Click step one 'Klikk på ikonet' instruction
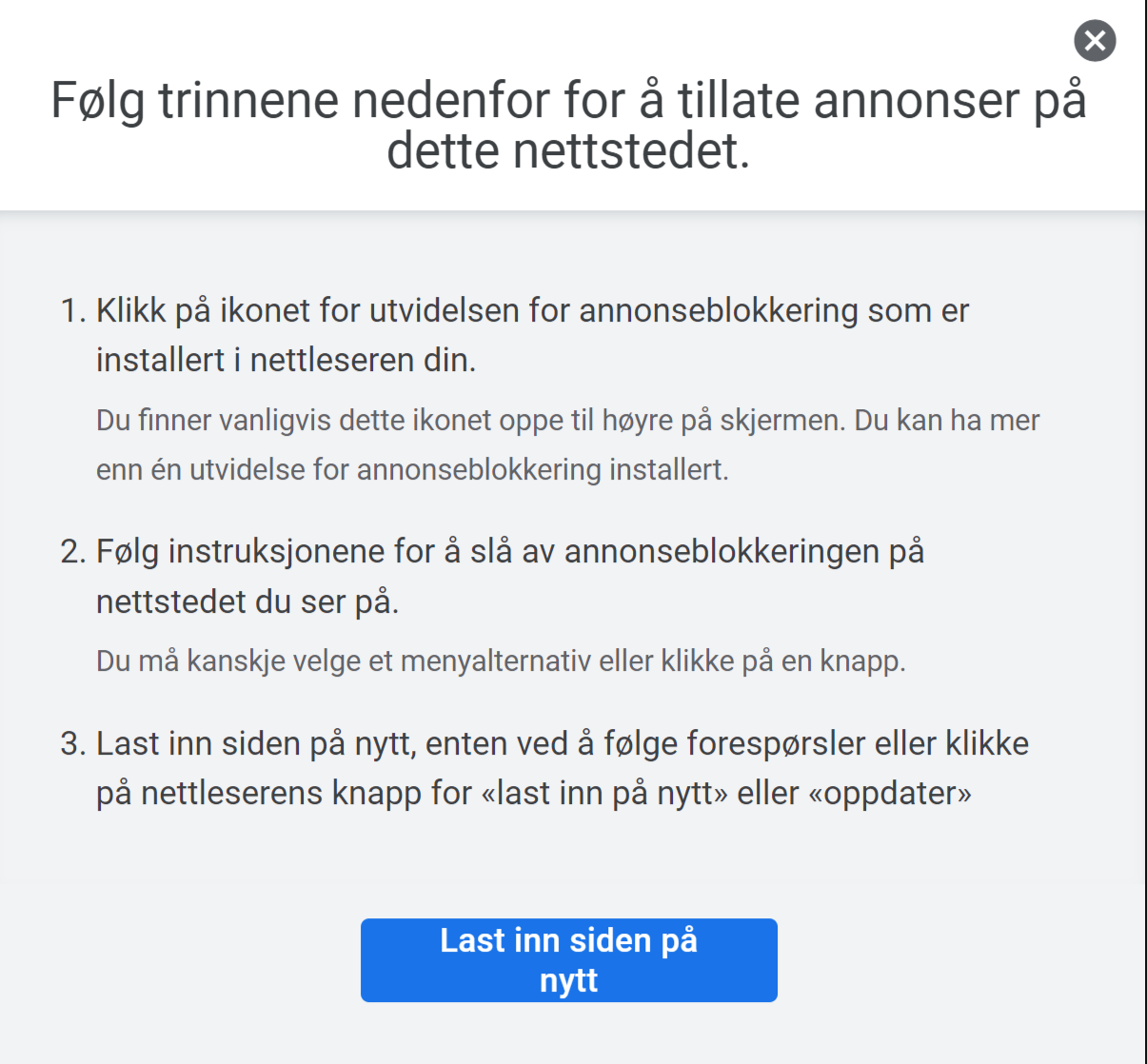This screenshot has height=1064, width=1147. pos(532,335)
